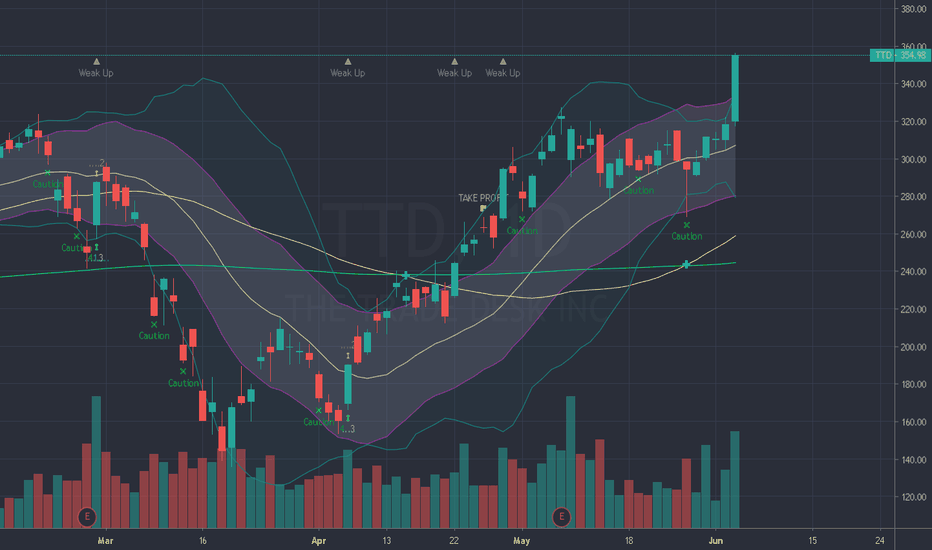Click the earnings E marker near Mar

(87, 516)
